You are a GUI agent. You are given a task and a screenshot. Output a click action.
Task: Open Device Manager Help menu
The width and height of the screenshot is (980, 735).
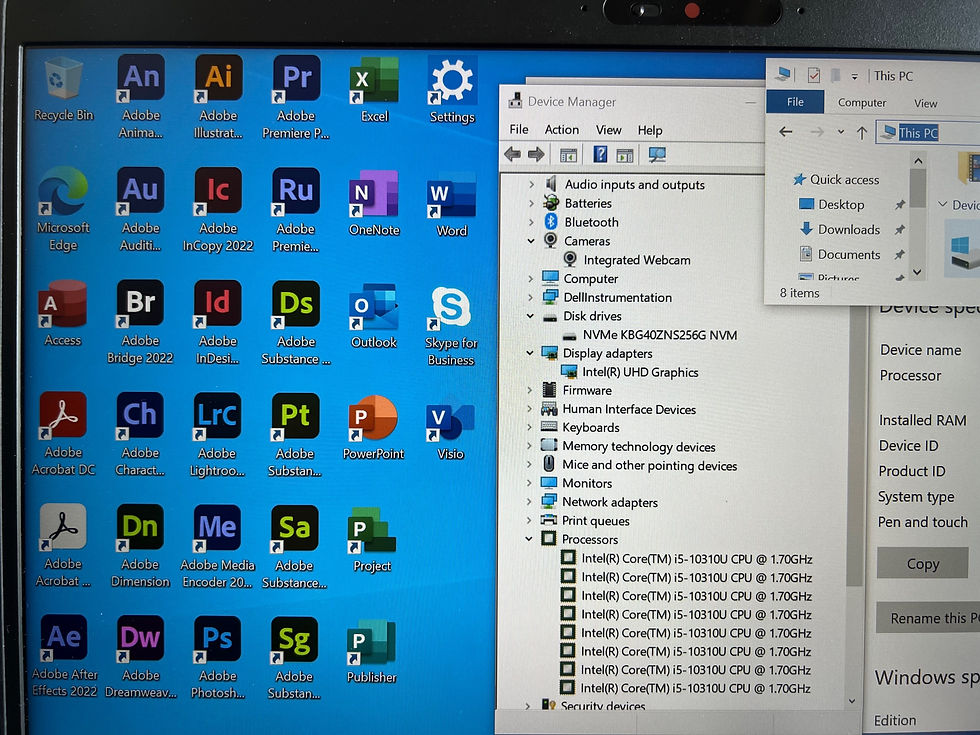tap(649, 131)
